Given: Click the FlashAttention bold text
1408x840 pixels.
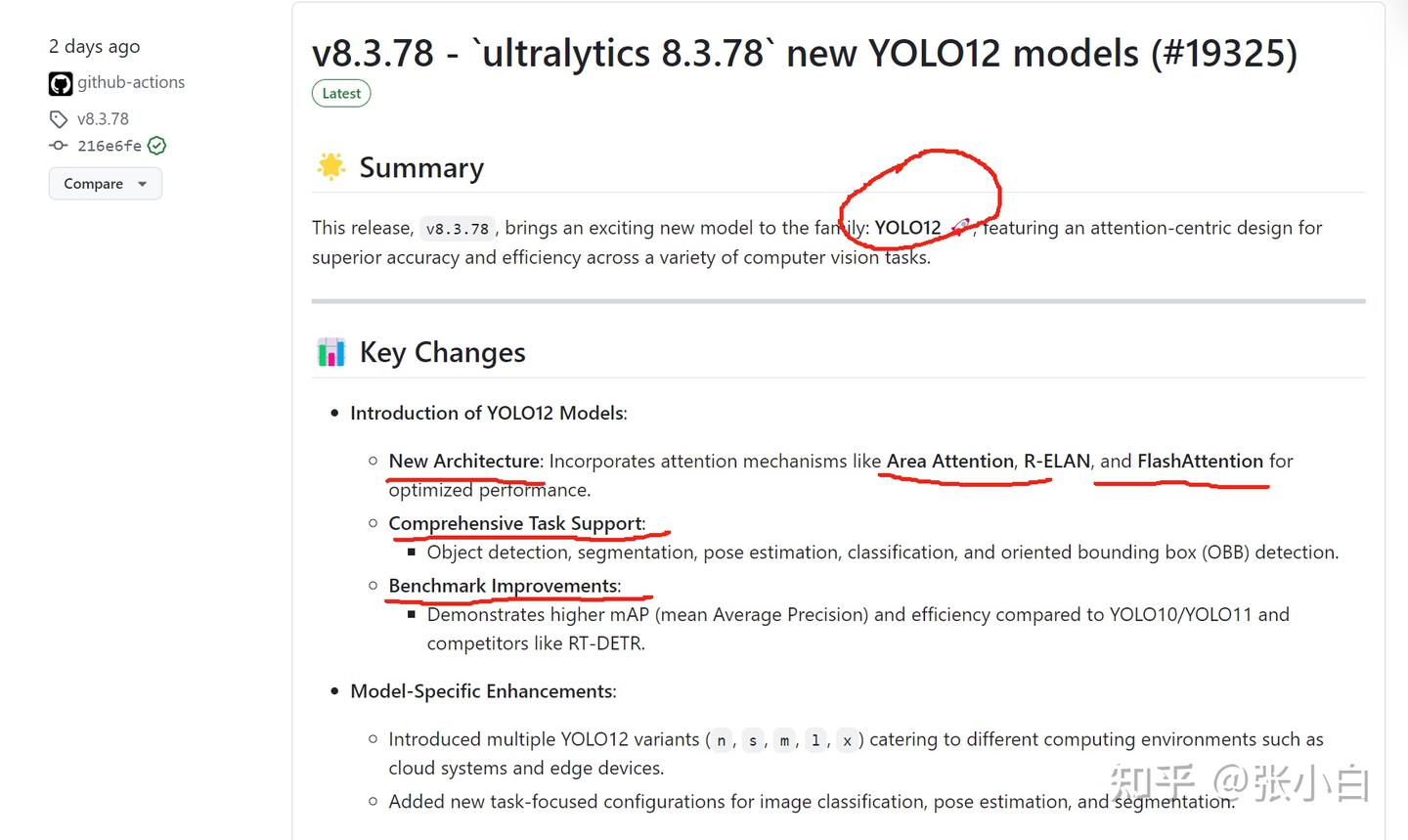Looking at the screenshot, I should pos(1201,461).
